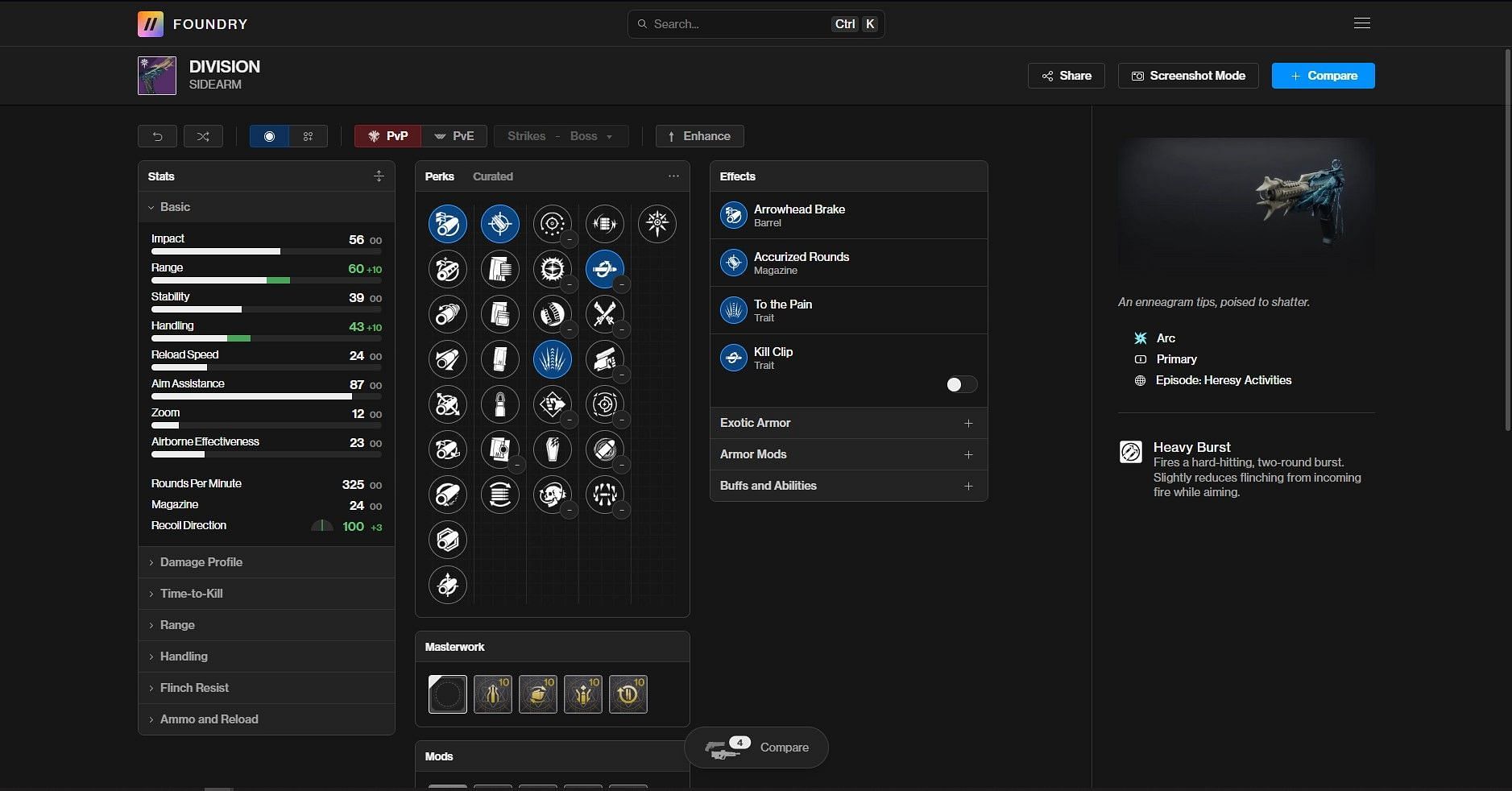Select the empty masterwork slot
The image size is (1512, 791).
(447, 694)
